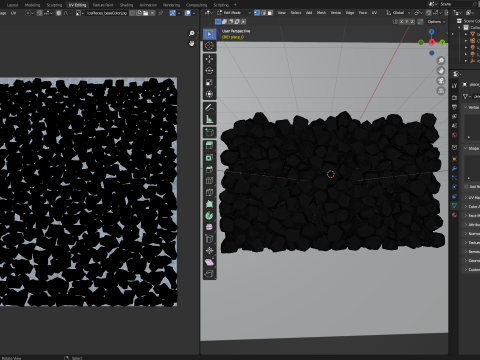Image resolution: width=480 pixels, height=360 pixels.
Task: Open the Material properties tab
Action: [454, 215]
